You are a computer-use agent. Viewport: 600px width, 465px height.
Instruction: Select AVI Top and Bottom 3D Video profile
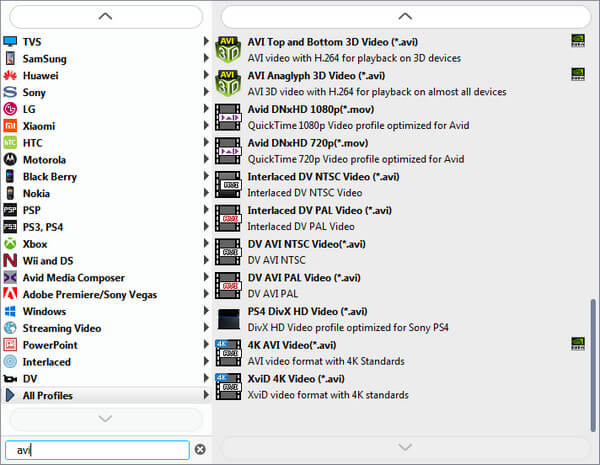tap(401, 50)
